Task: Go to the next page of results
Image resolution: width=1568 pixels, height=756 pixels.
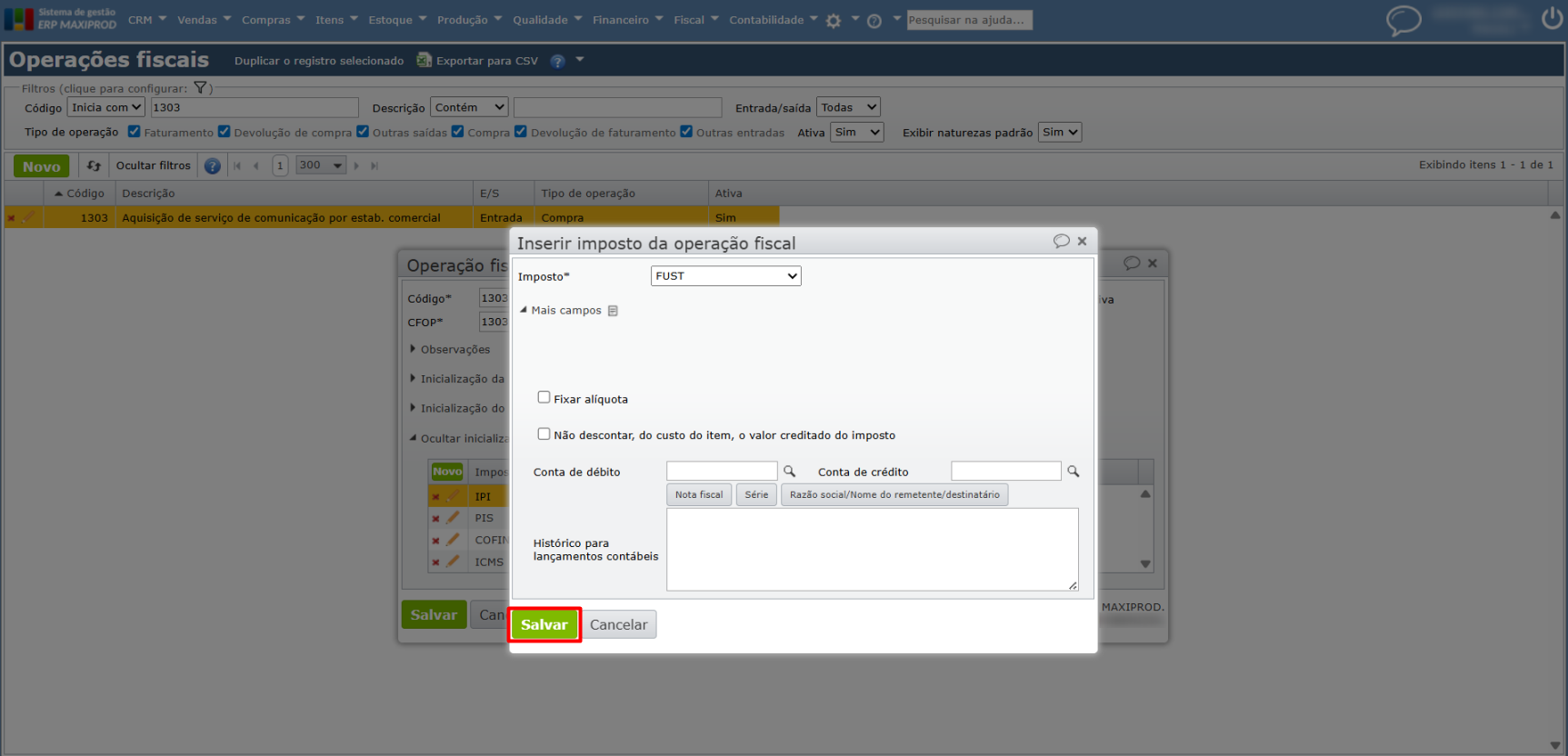Action: click(x=356, y=165)
